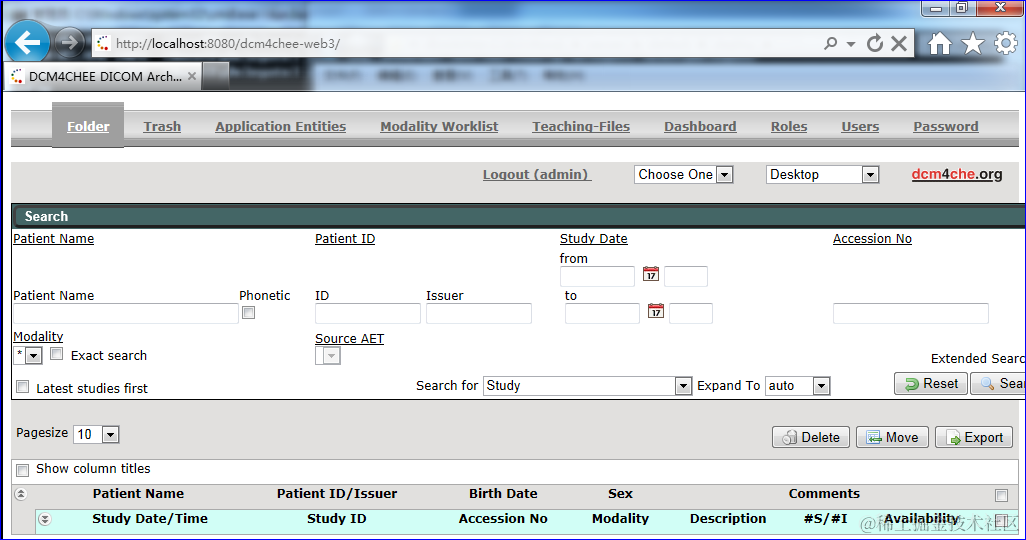The height and width of the screenshot is (540, 1026).
Task: Visit the dcm4che.org link
Action: pyautogui.click(x=957, y=174)
